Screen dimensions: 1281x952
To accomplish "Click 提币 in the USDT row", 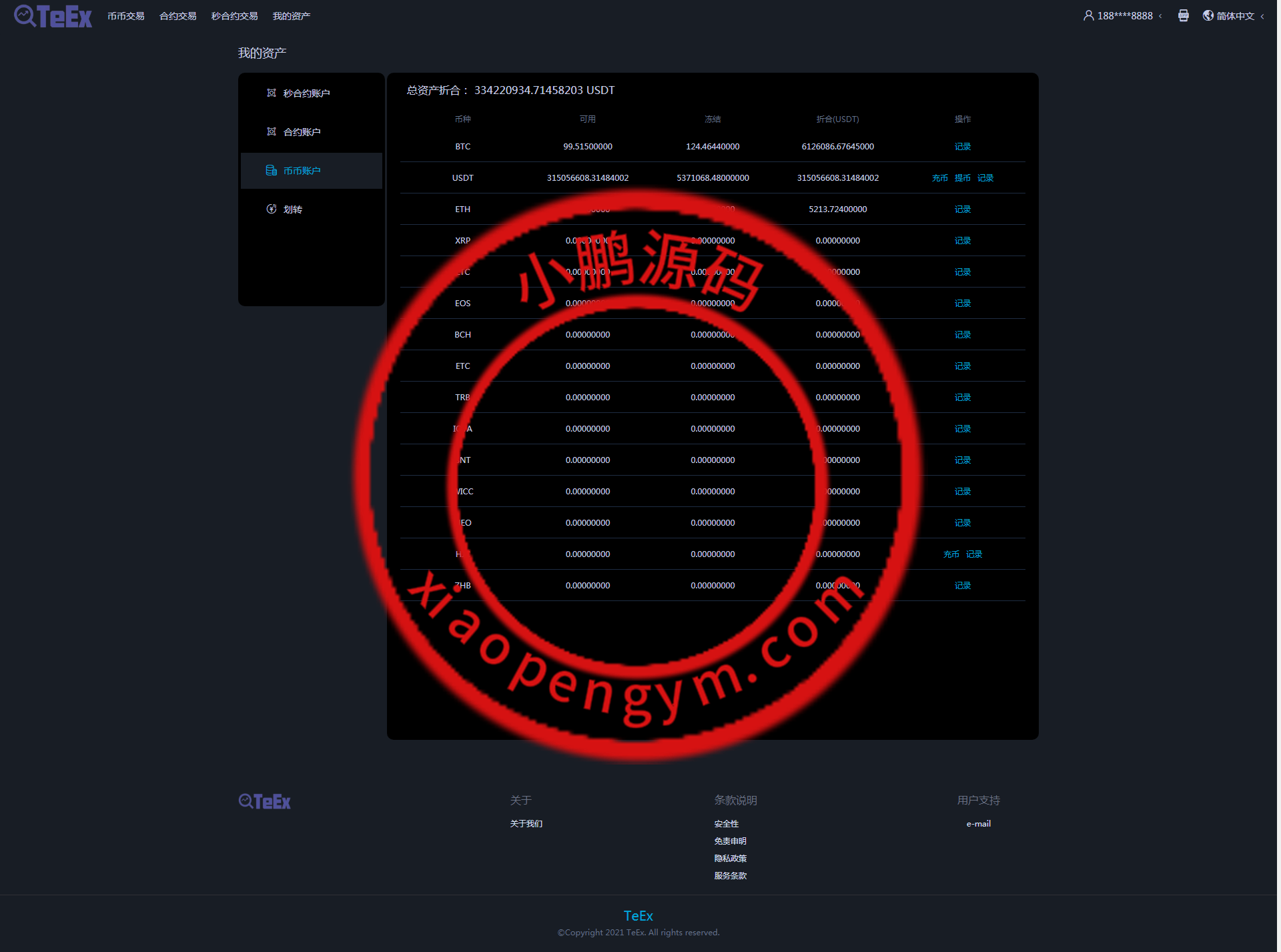I will pos(962,177).
